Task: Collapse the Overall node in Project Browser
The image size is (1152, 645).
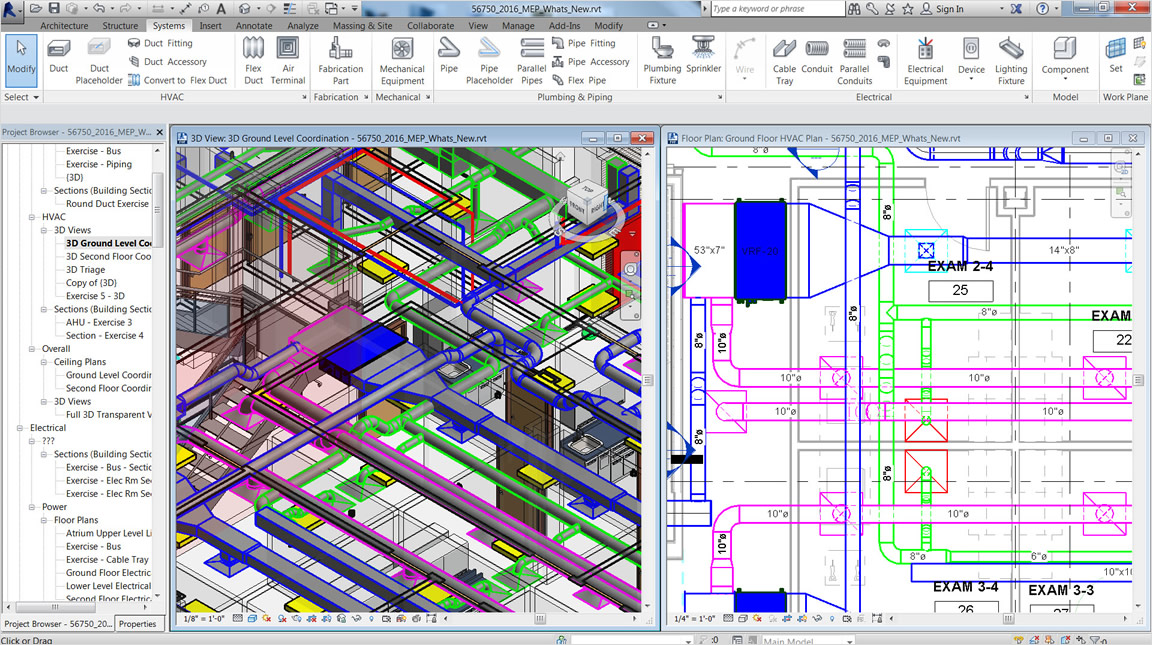Action: 33,349
